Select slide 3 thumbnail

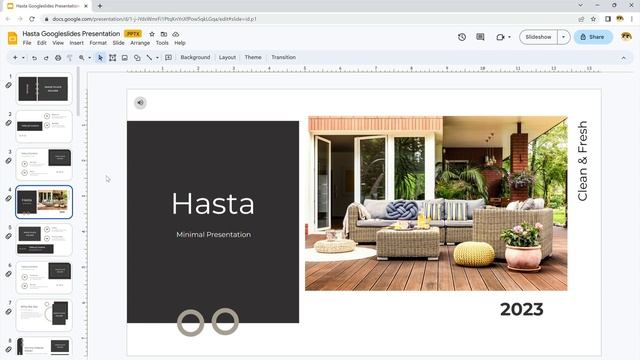(x=44, y=164)
